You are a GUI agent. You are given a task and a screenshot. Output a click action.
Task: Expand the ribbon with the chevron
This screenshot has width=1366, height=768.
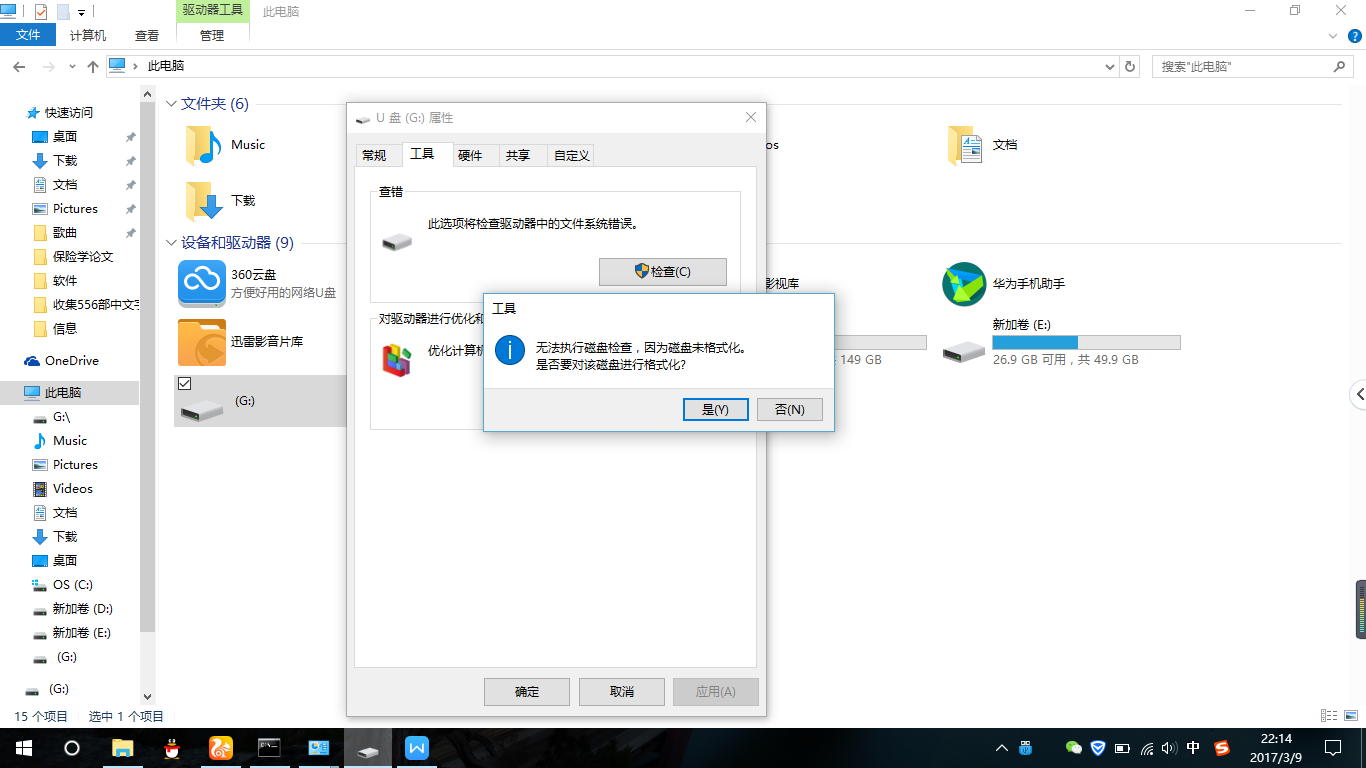(1332, 35)
